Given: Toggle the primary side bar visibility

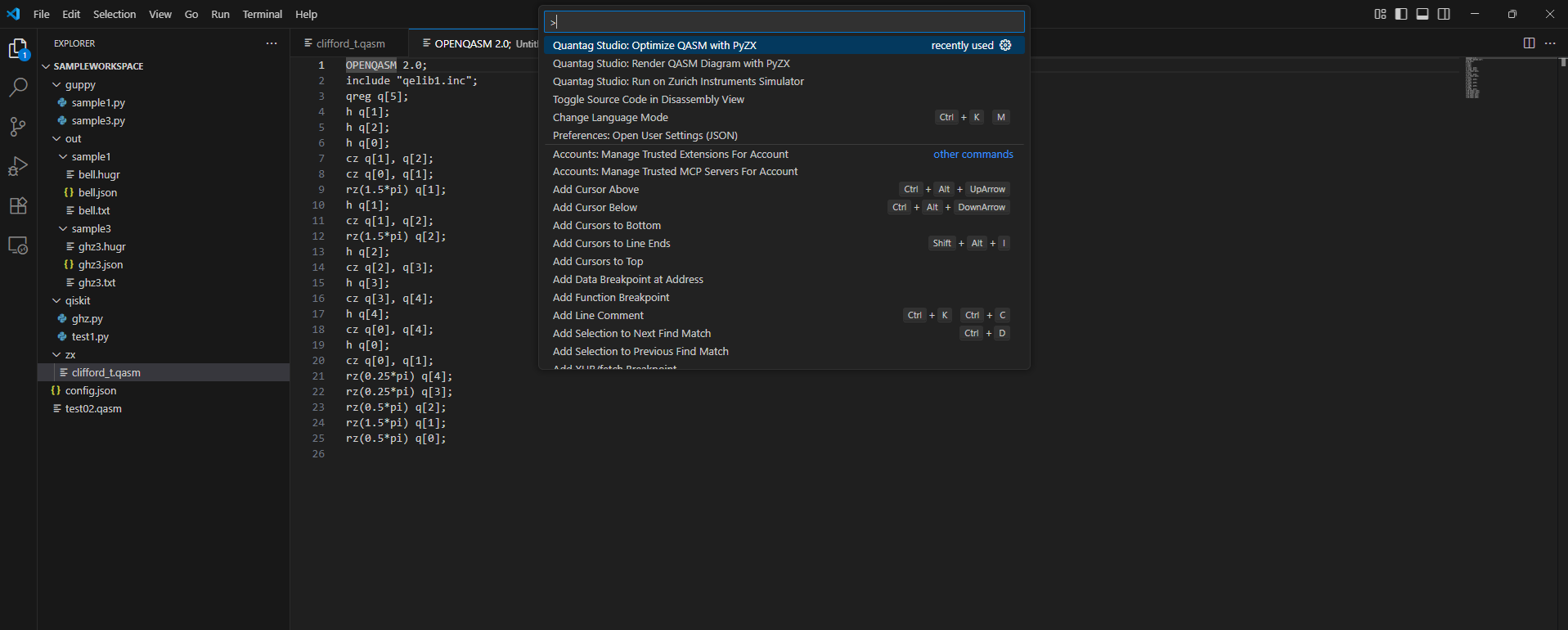Looking at the screenshot, I should (x=1401, y=14).
